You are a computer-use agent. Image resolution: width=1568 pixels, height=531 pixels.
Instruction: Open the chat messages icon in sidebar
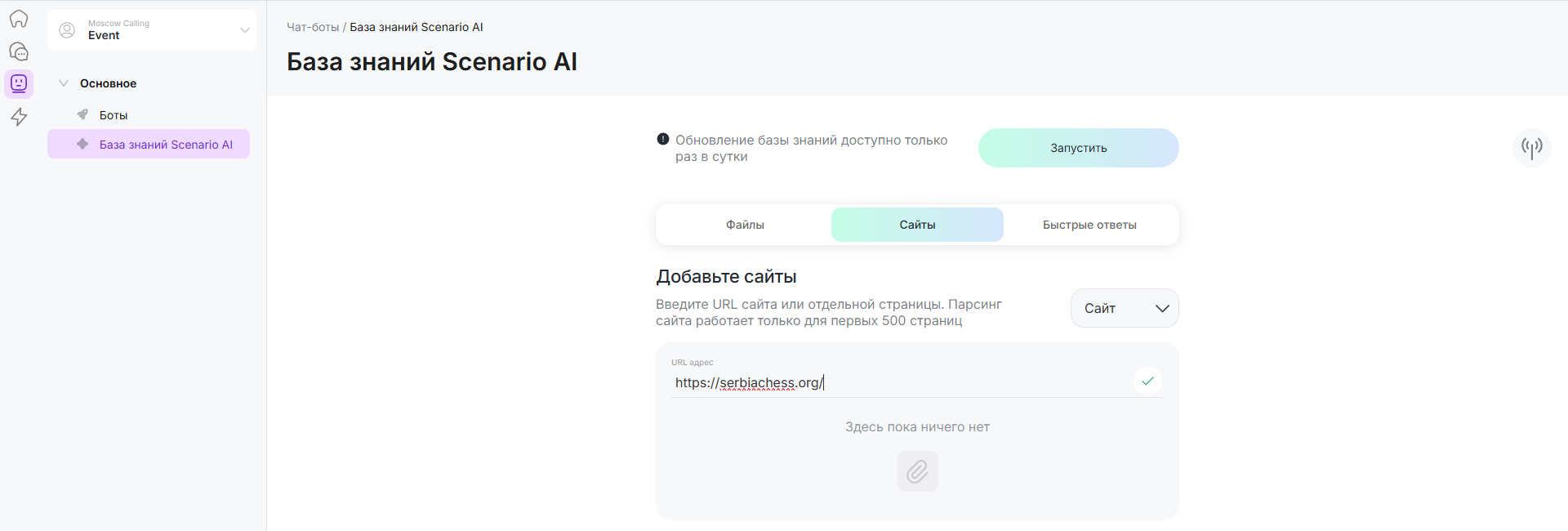pyautogui.click(x=19, y=51)
